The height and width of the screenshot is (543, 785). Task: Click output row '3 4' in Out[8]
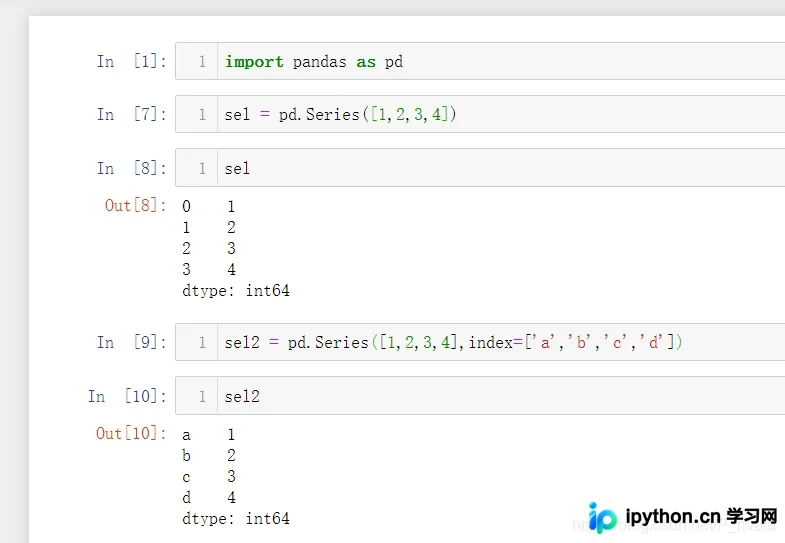click(x=209, y=269)
